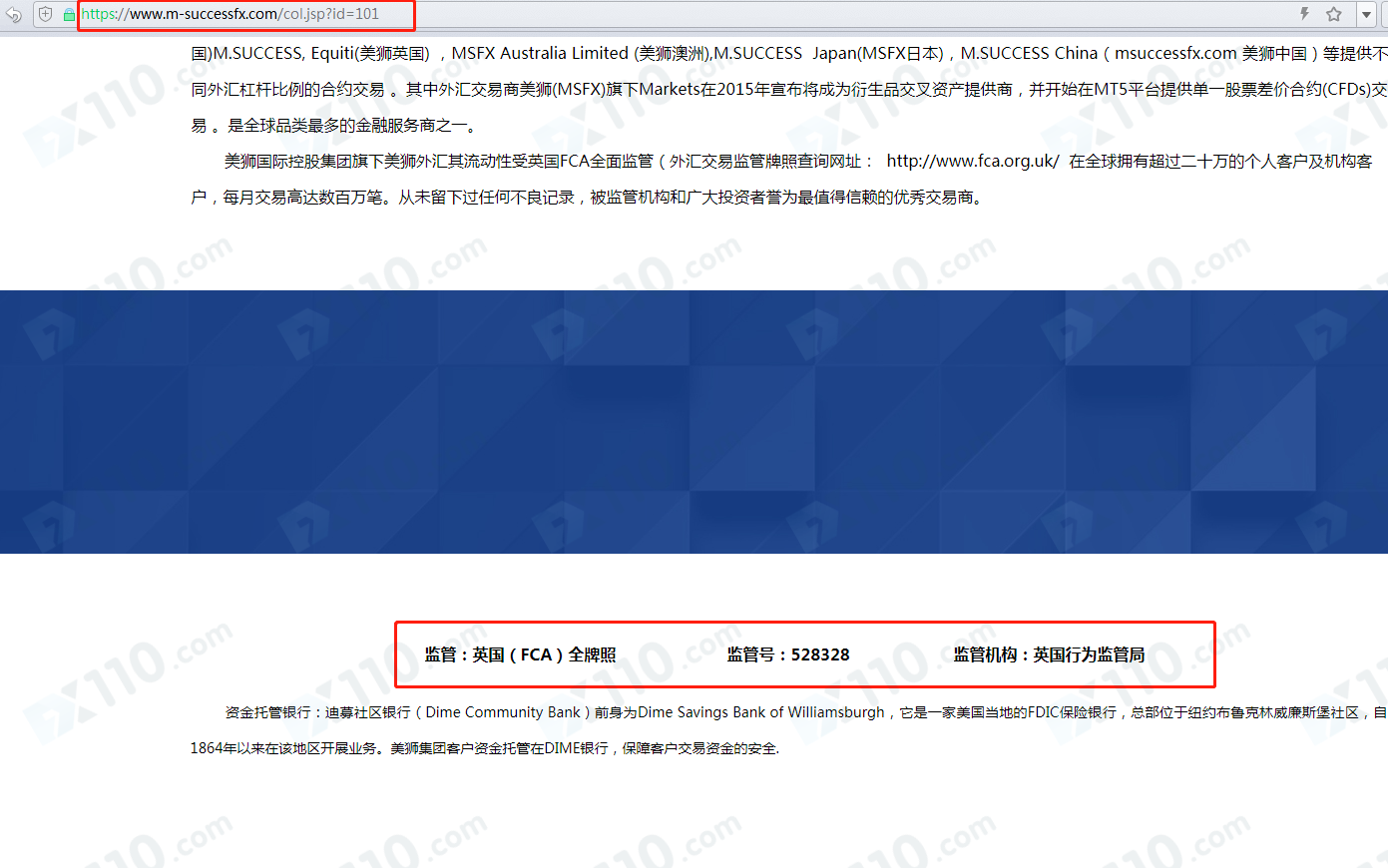Expand the address bar dropdown arrow

[x=1366, y=15]
